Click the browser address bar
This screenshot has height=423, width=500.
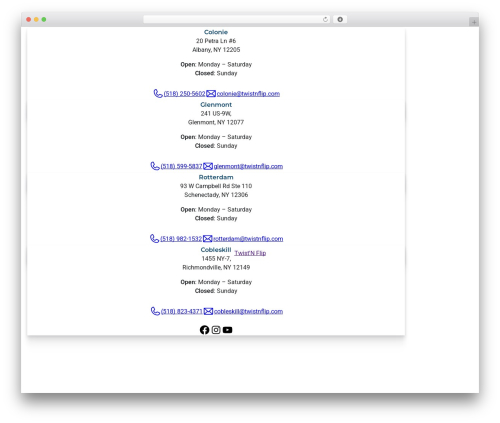point(237,19)
